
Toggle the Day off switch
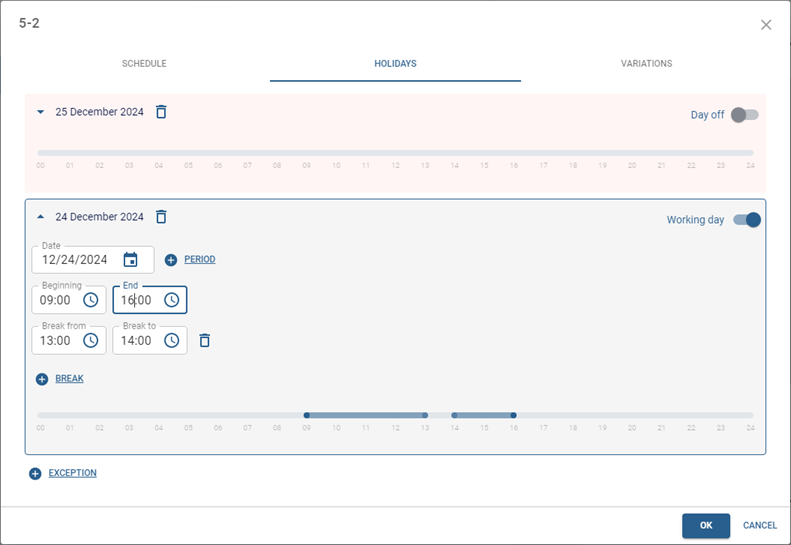744,115
